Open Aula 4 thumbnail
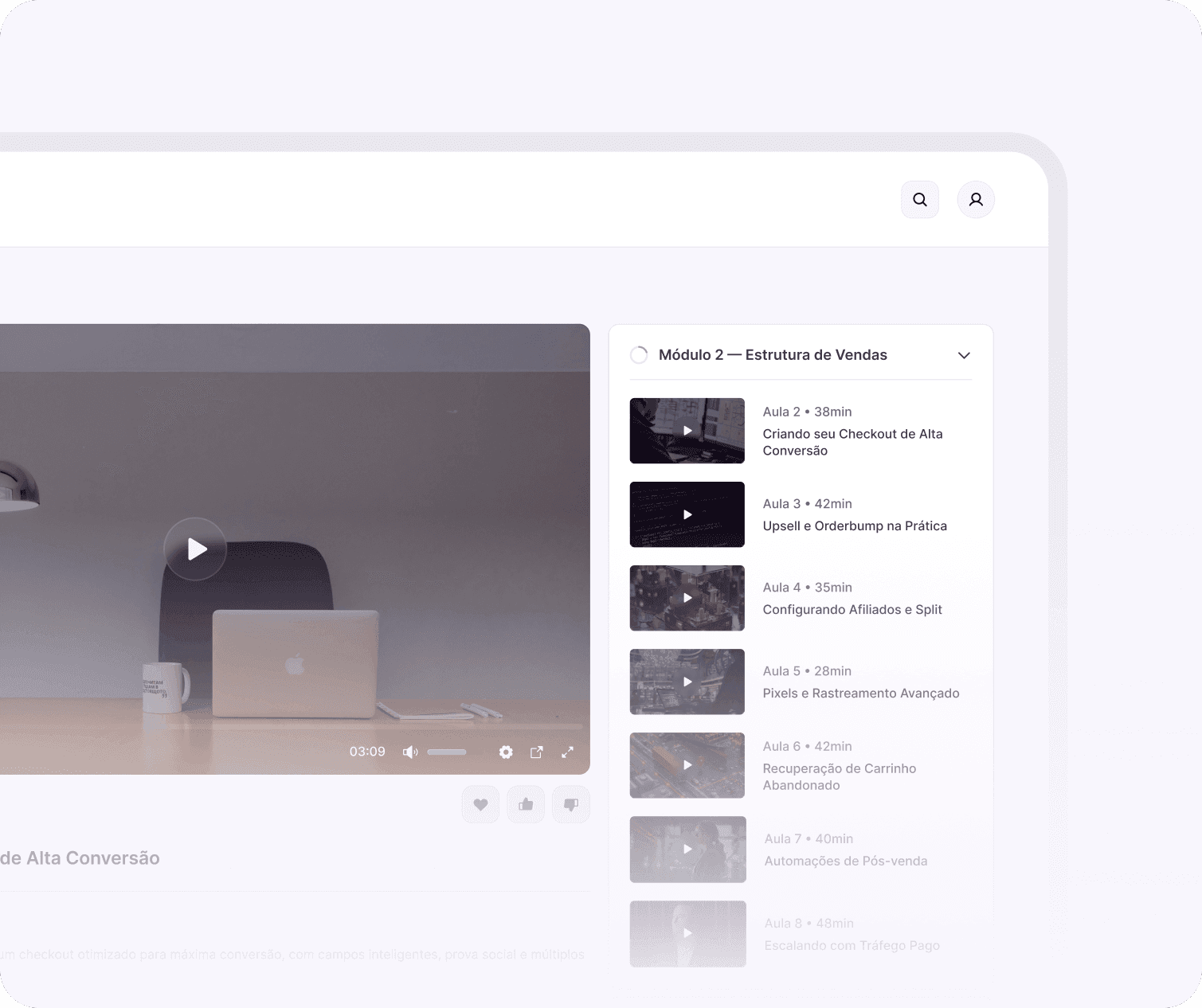 pos(687,598)
